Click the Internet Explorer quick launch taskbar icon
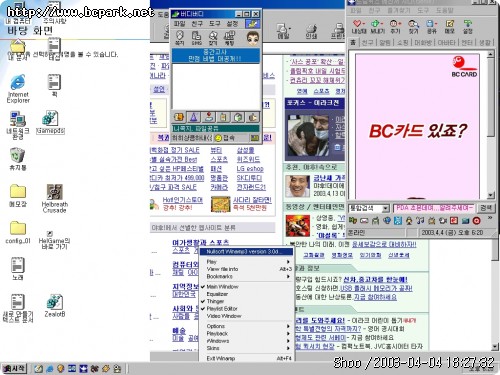Image resolution: width=500 pixels, height=375 pixels. point(50,369)
